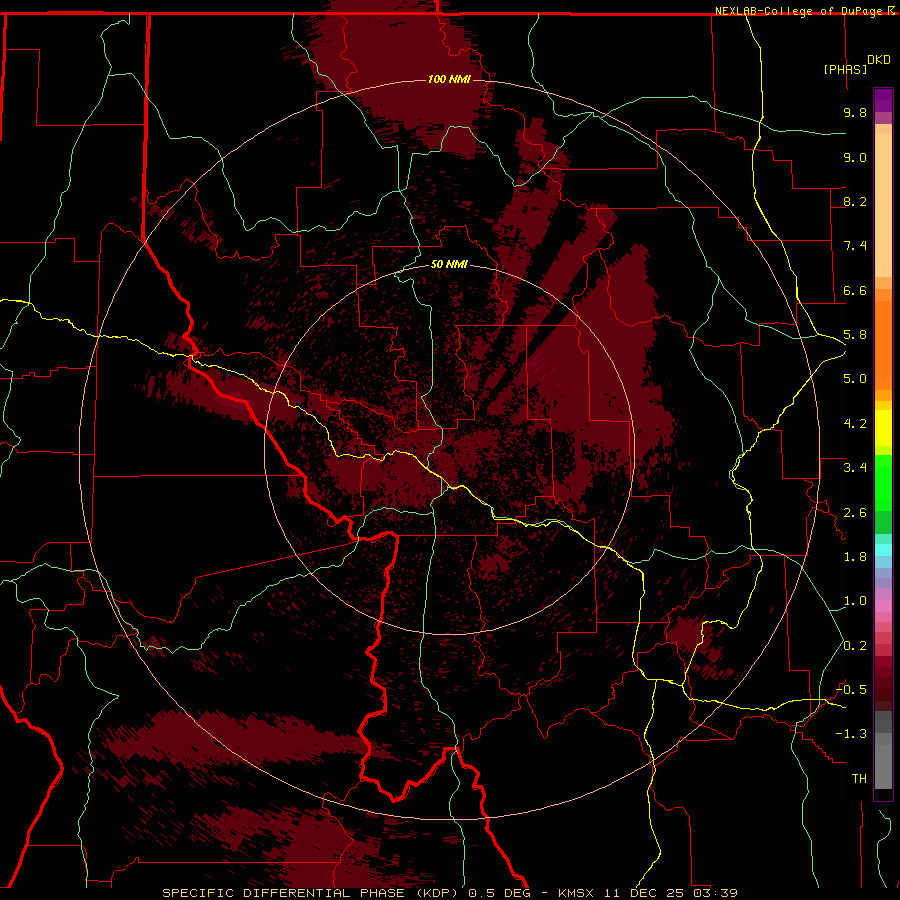The image size is (900, 900).
Task: Pick the bright green band on the color scale
Action: [x=883, y=483]
